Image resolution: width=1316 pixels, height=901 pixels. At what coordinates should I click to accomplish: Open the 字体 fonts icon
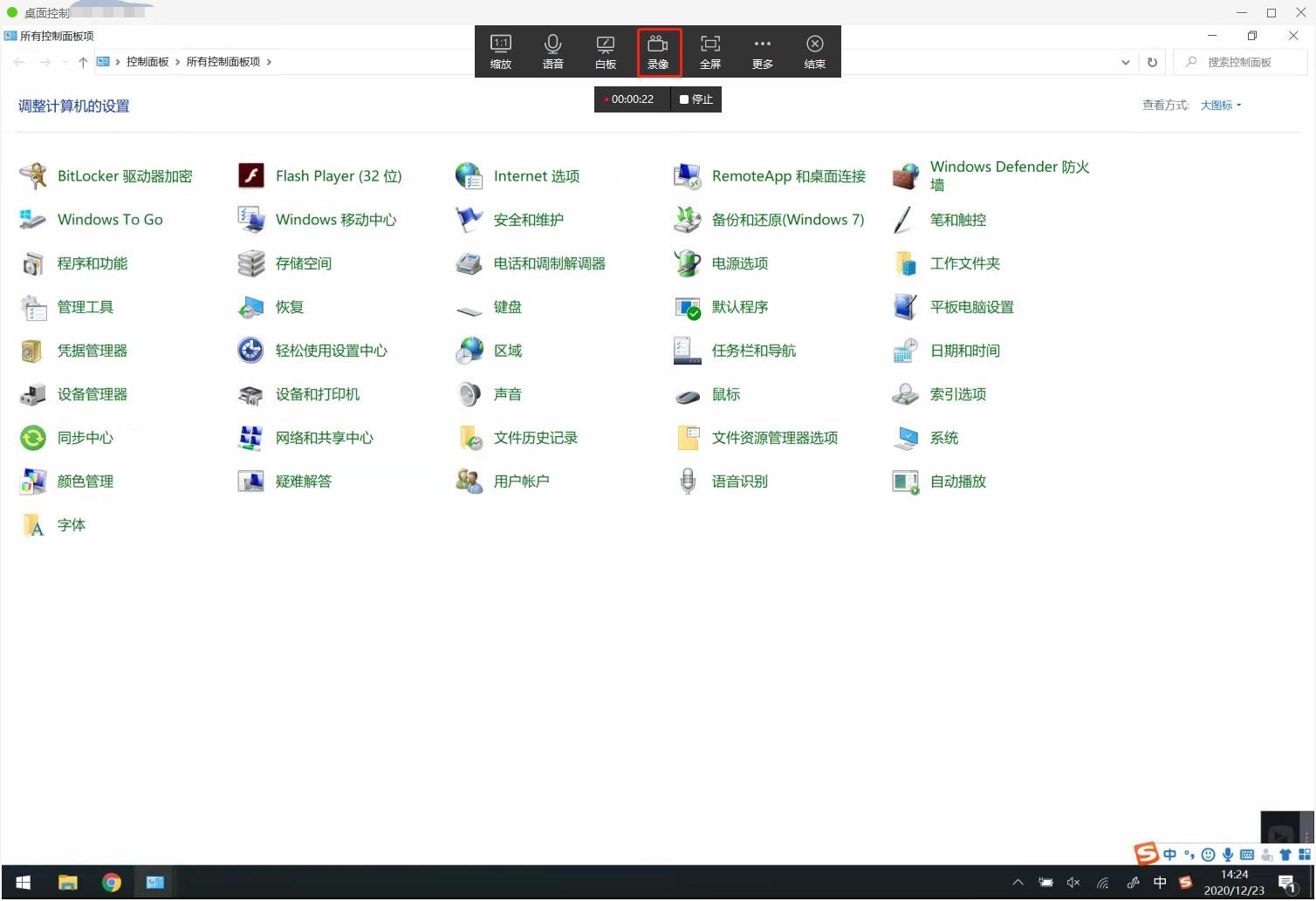click(x=33, y=525)
